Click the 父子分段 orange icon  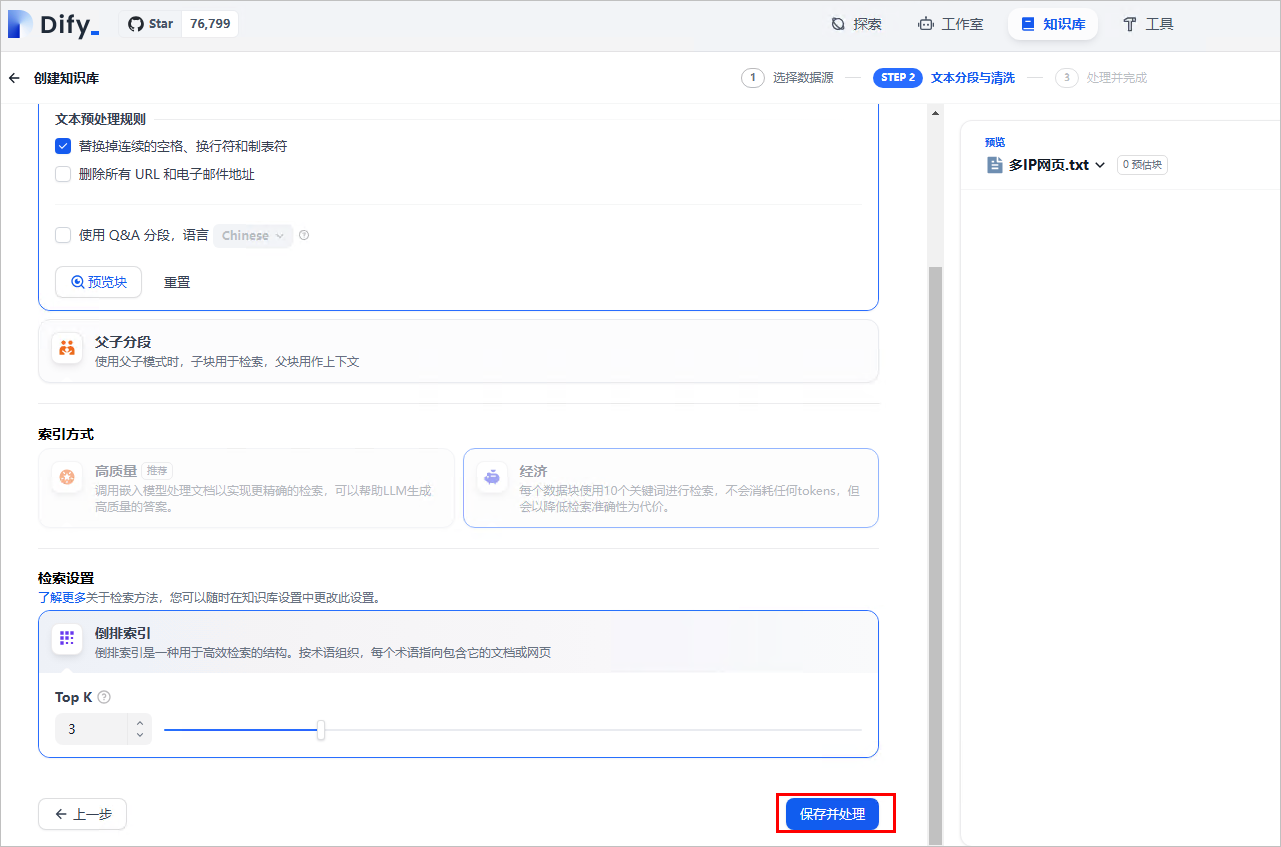pyautogui.click(x=67, y=348)
